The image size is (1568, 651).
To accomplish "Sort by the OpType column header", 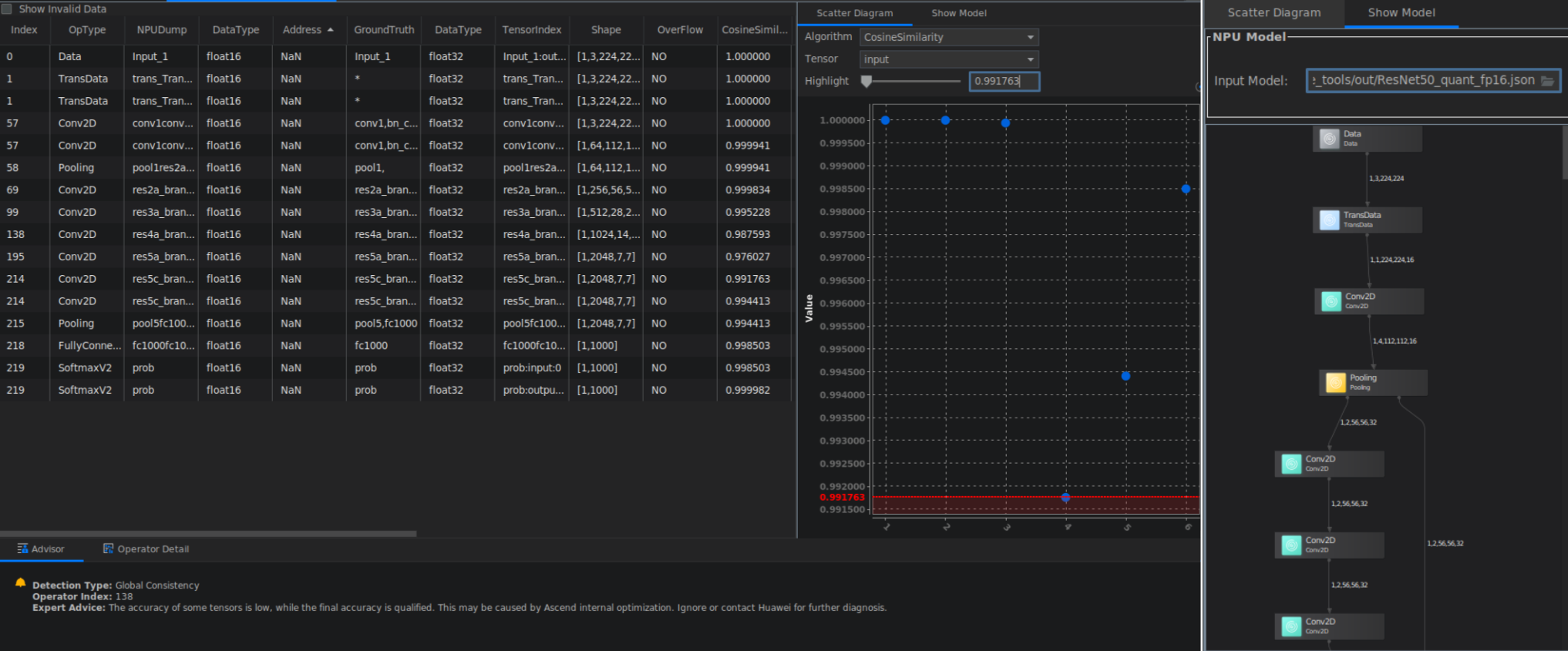I will 87,30.
